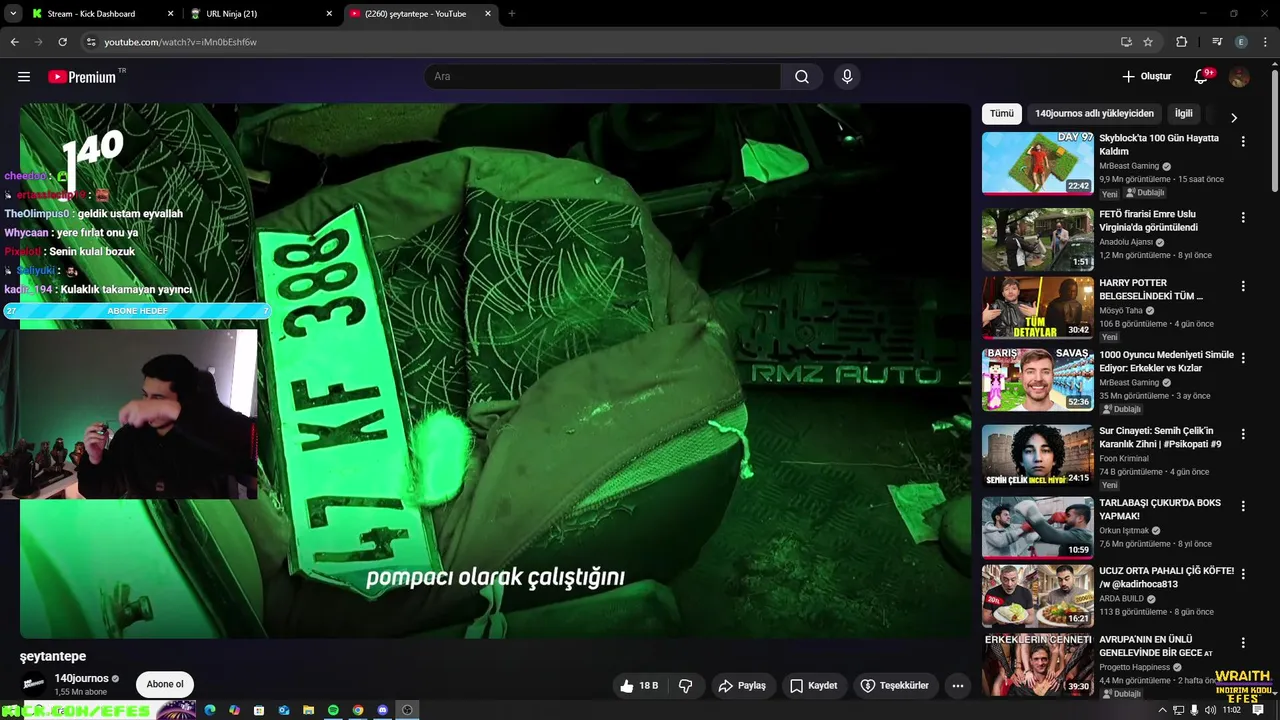Open options for 1000 Oyuncu Medeniyeti video
Screen dimensions: 1280x720
(1243, 358)
